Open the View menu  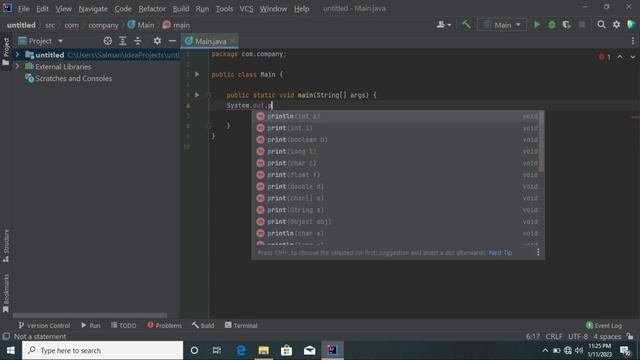(x=63, y=9)
